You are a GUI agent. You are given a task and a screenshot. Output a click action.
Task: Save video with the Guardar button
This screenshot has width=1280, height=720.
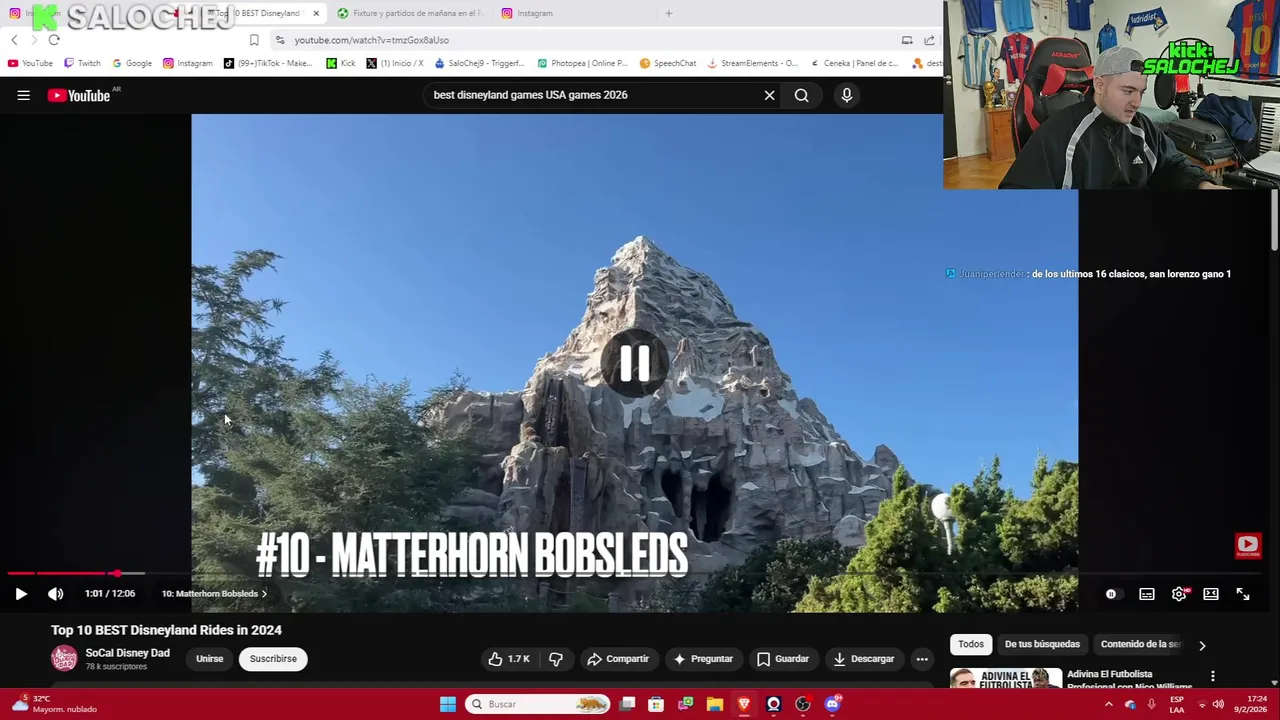point(783,659)
